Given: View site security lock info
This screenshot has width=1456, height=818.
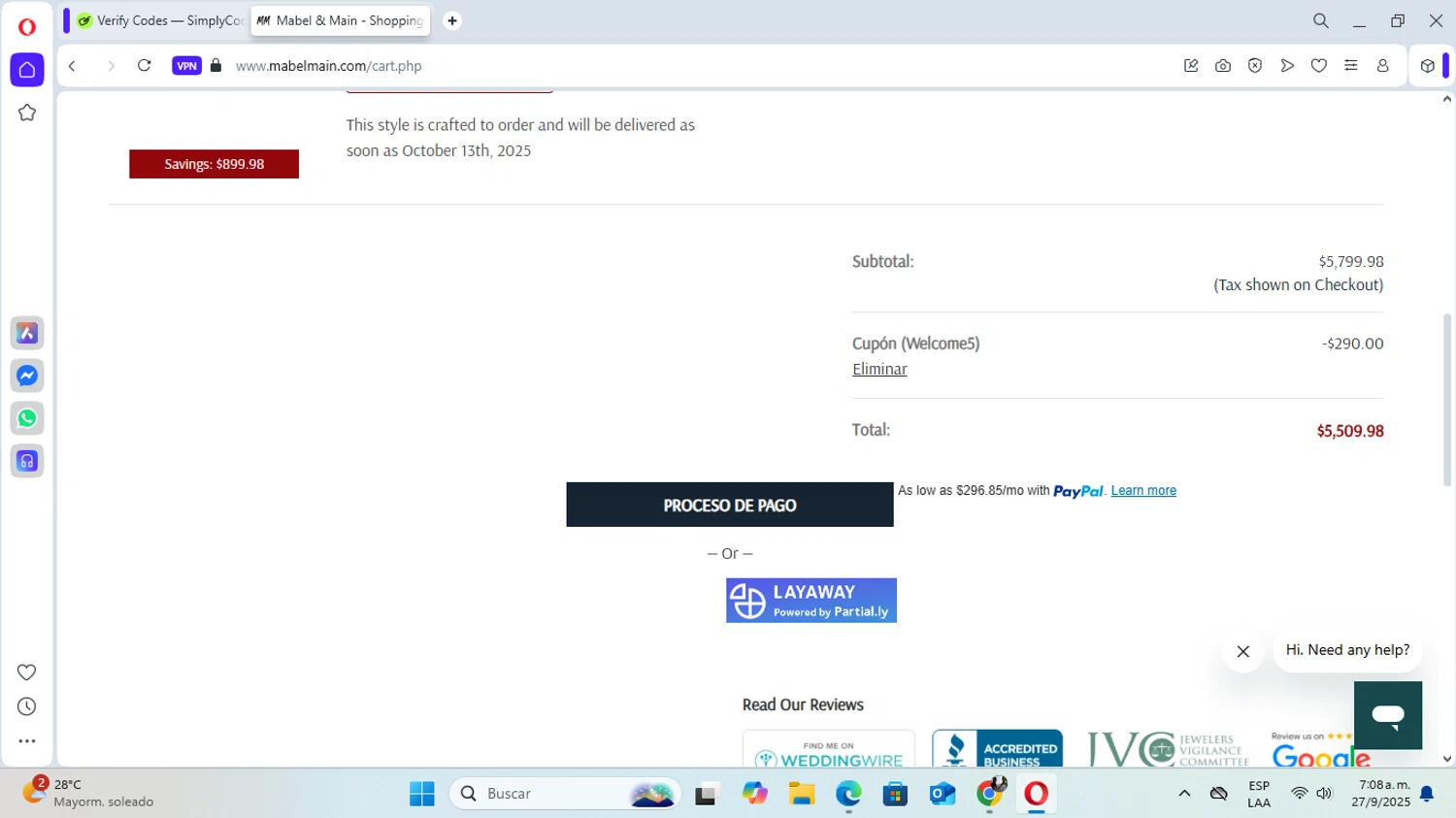Looking at the screenshot, I should click(215, 66).
